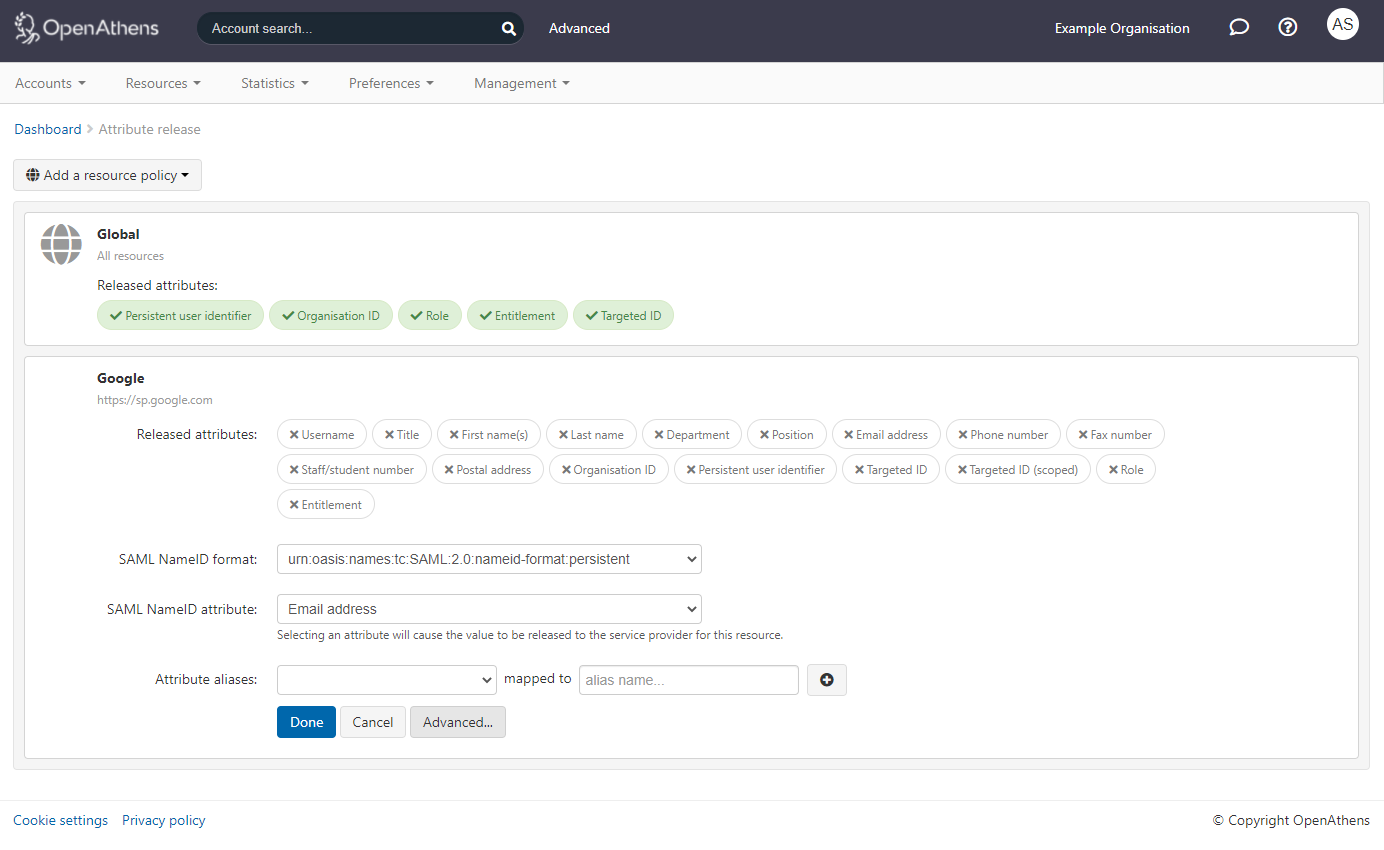Click the Done button
The image size is (1384, 850).
point(306,721)
